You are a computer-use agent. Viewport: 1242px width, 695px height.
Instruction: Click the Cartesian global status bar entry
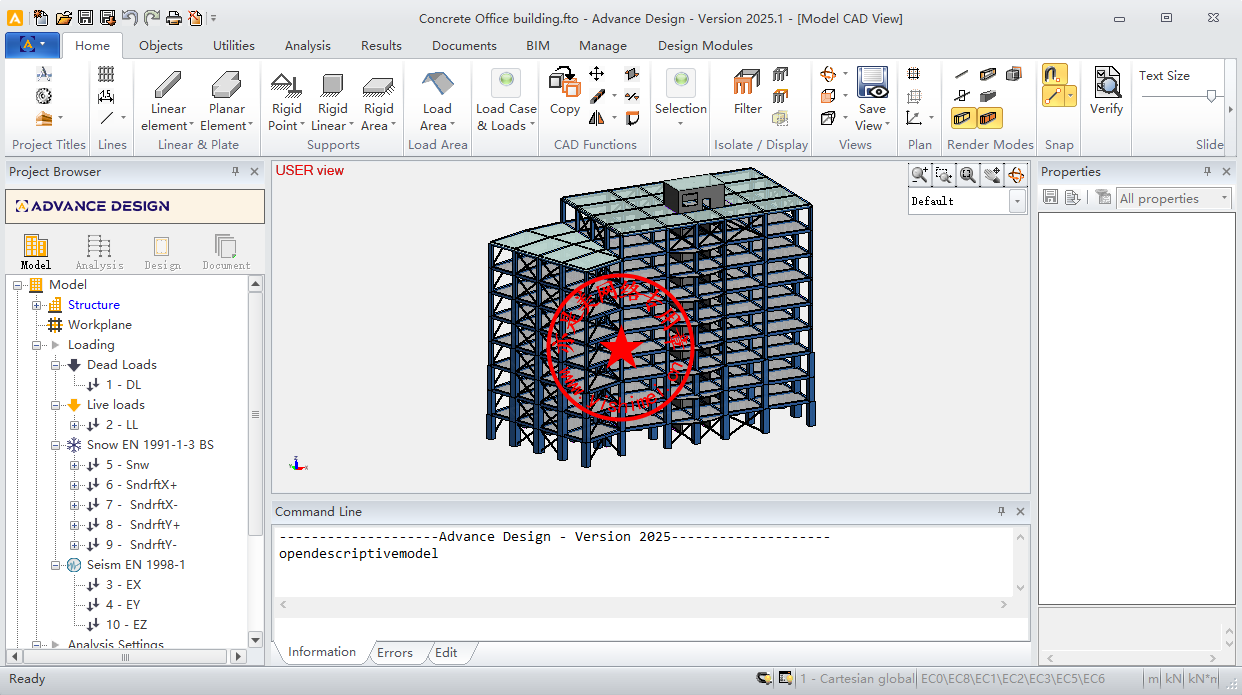pos(857,679)
